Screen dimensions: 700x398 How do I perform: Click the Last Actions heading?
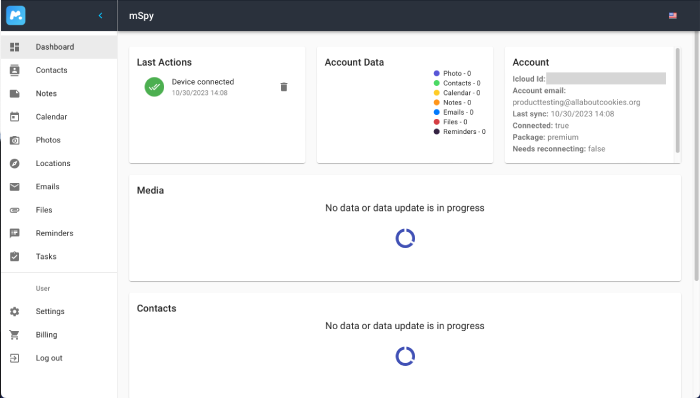pos(164,62)
